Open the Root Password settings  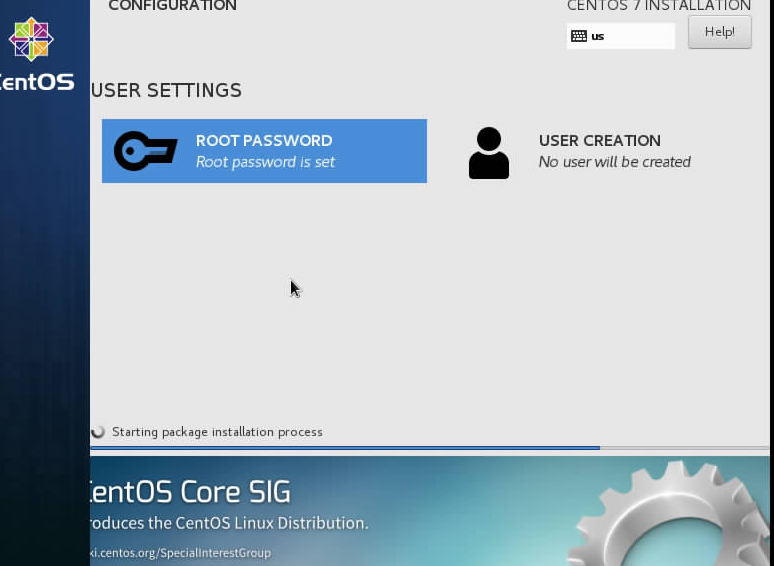264,151
